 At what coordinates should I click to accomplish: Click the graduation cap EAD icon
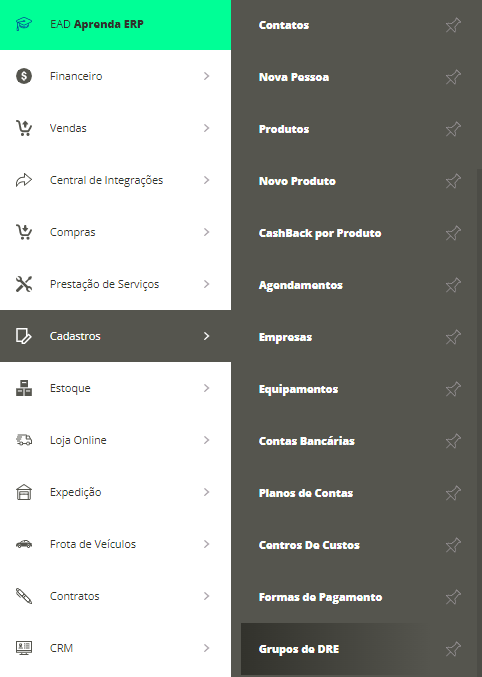[x=24, y=24]
